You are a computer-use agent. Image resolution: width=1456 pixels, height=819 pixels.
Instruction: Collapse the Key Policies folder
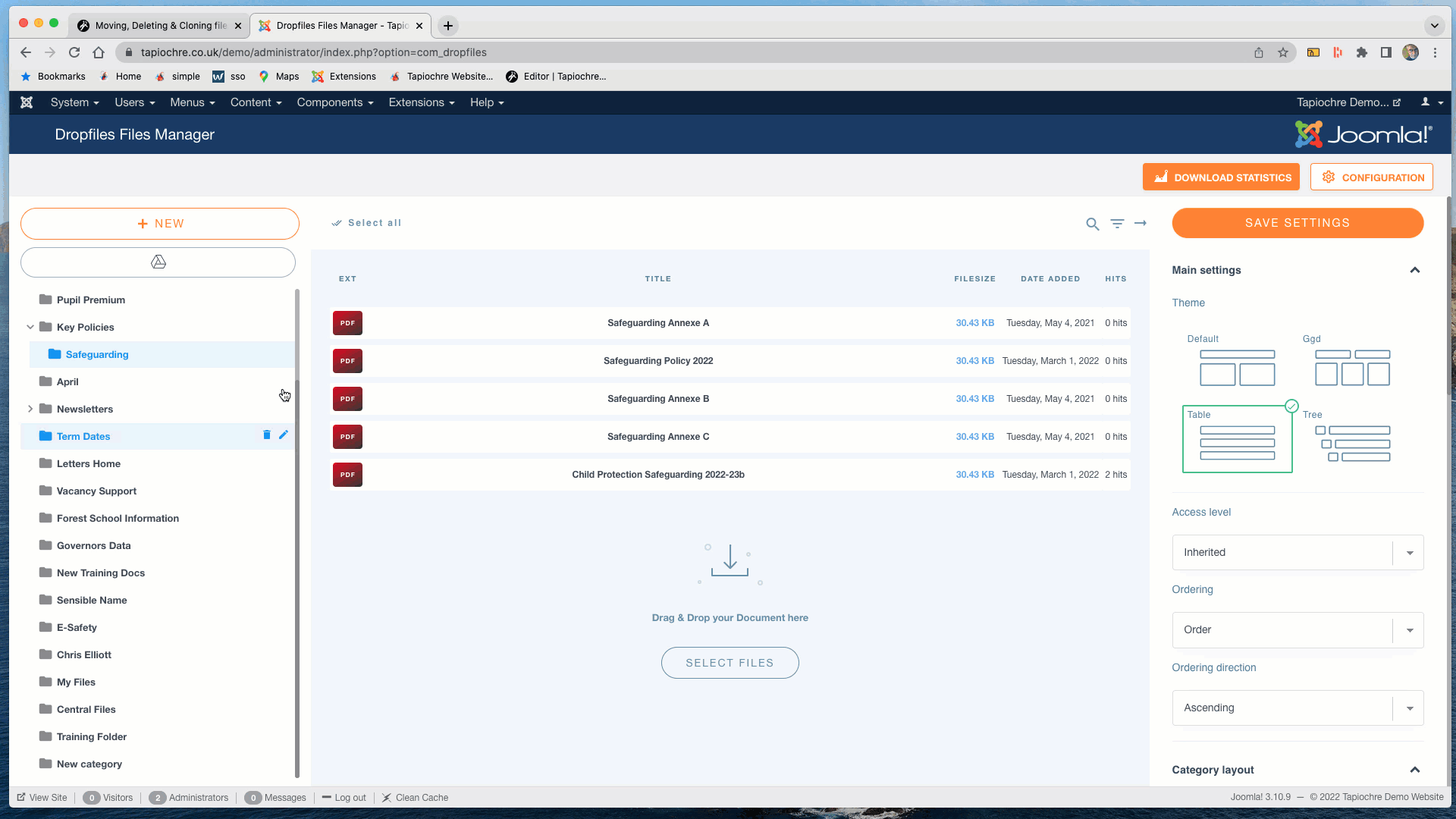point(30,328)
